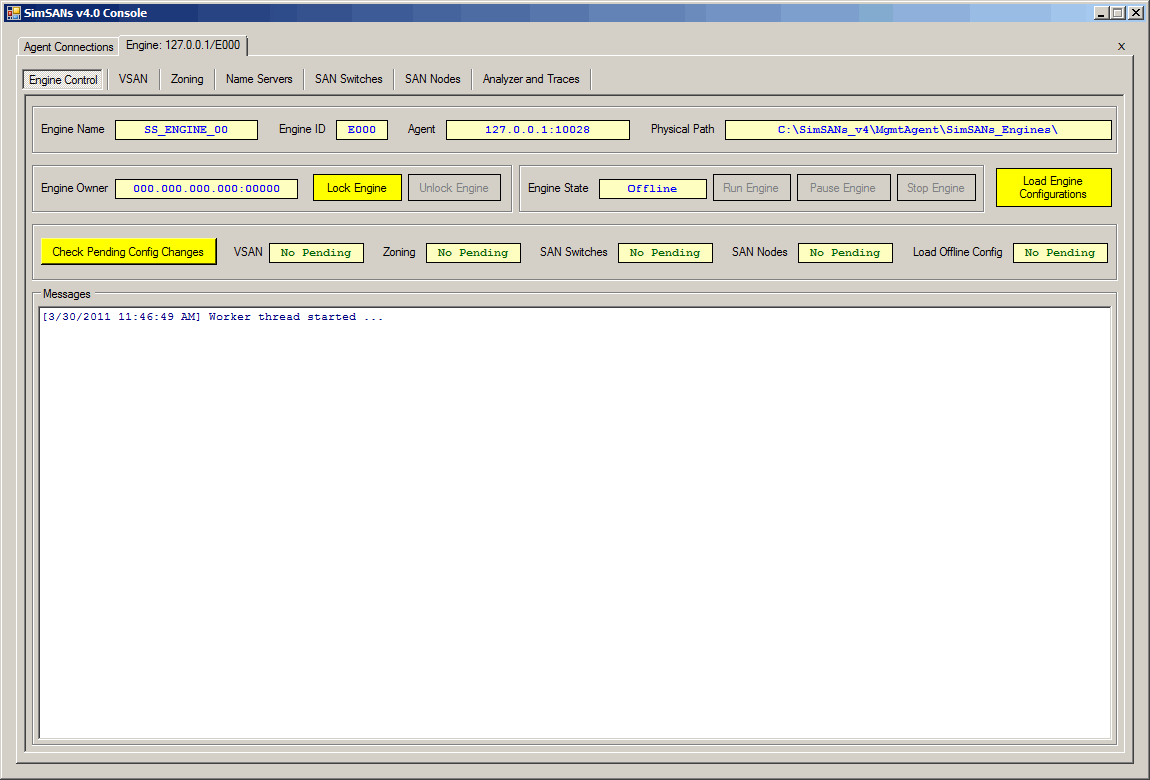Click inside the Messages log area

click(575, 520)
